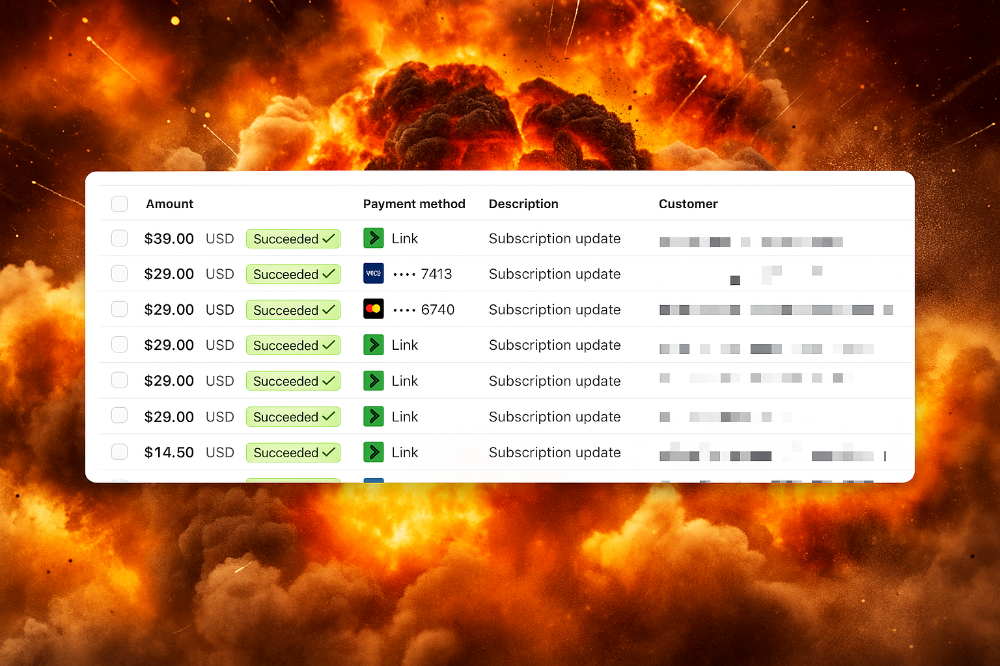The height and width of the screenshot is (666, 1000).
Task: Click the Link icon in the sixth row
Action: (373, 416)
